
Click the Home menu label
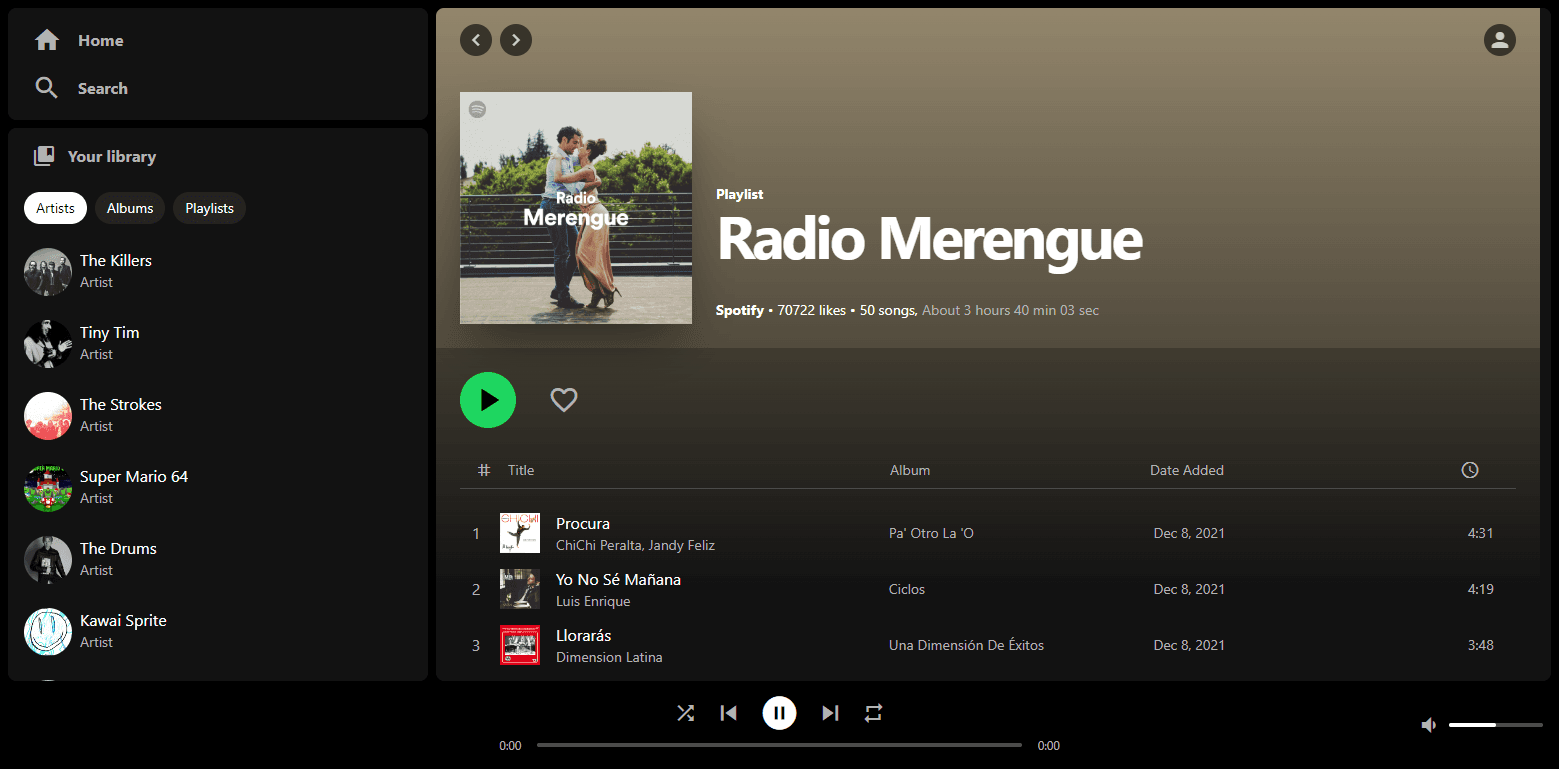click(x=101, y=41)
